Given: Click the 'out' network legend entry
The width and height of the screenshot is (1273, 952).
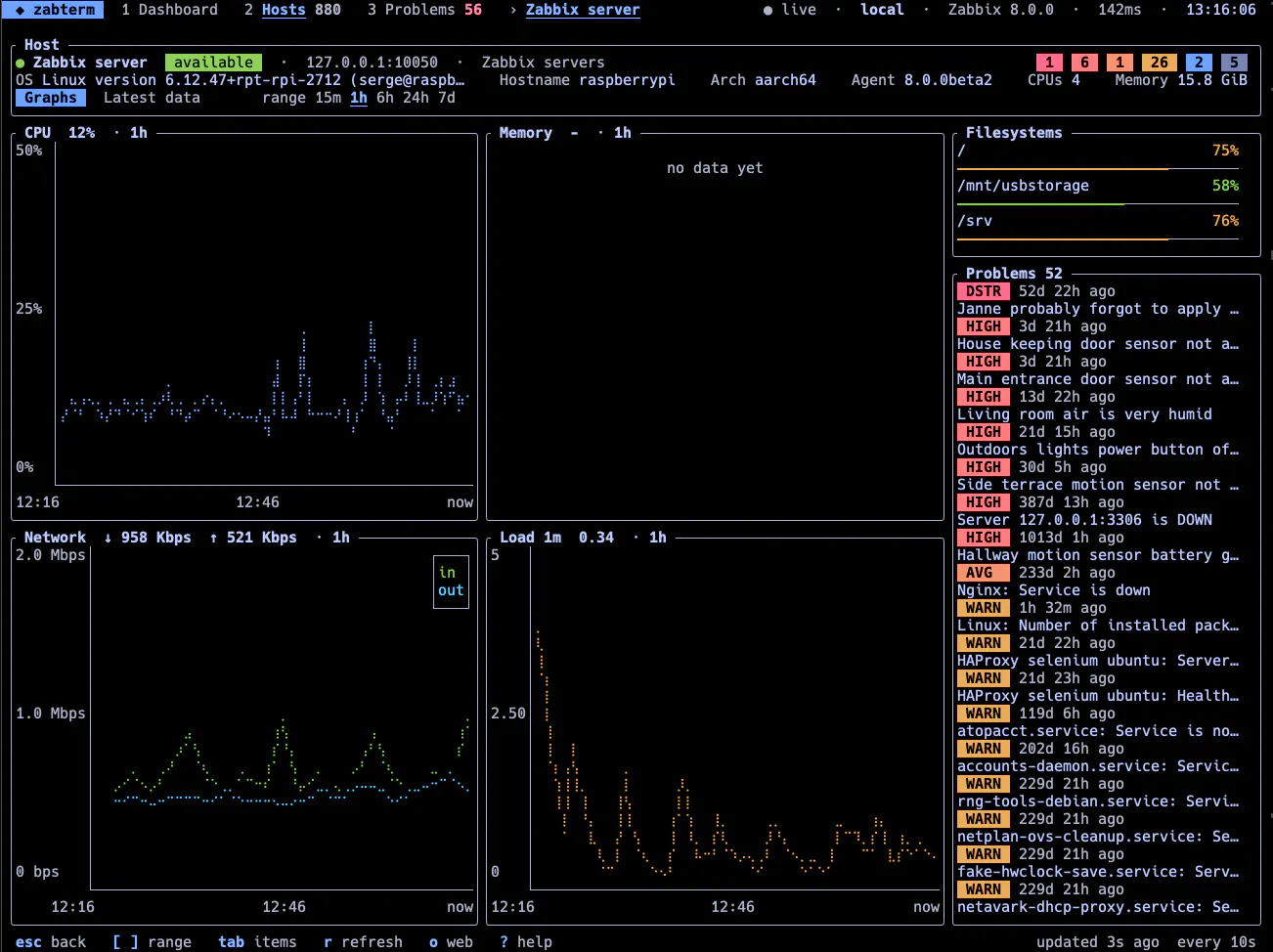Looking at the screenshot, I should [451, 590].
